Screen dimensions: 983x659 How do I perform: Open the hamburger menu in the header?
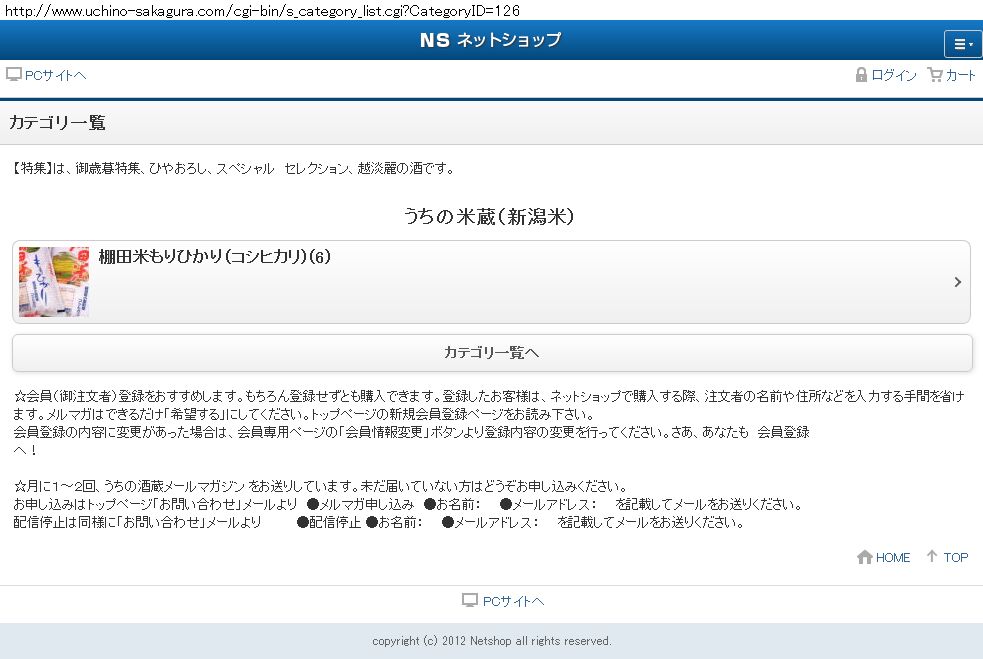963,44
